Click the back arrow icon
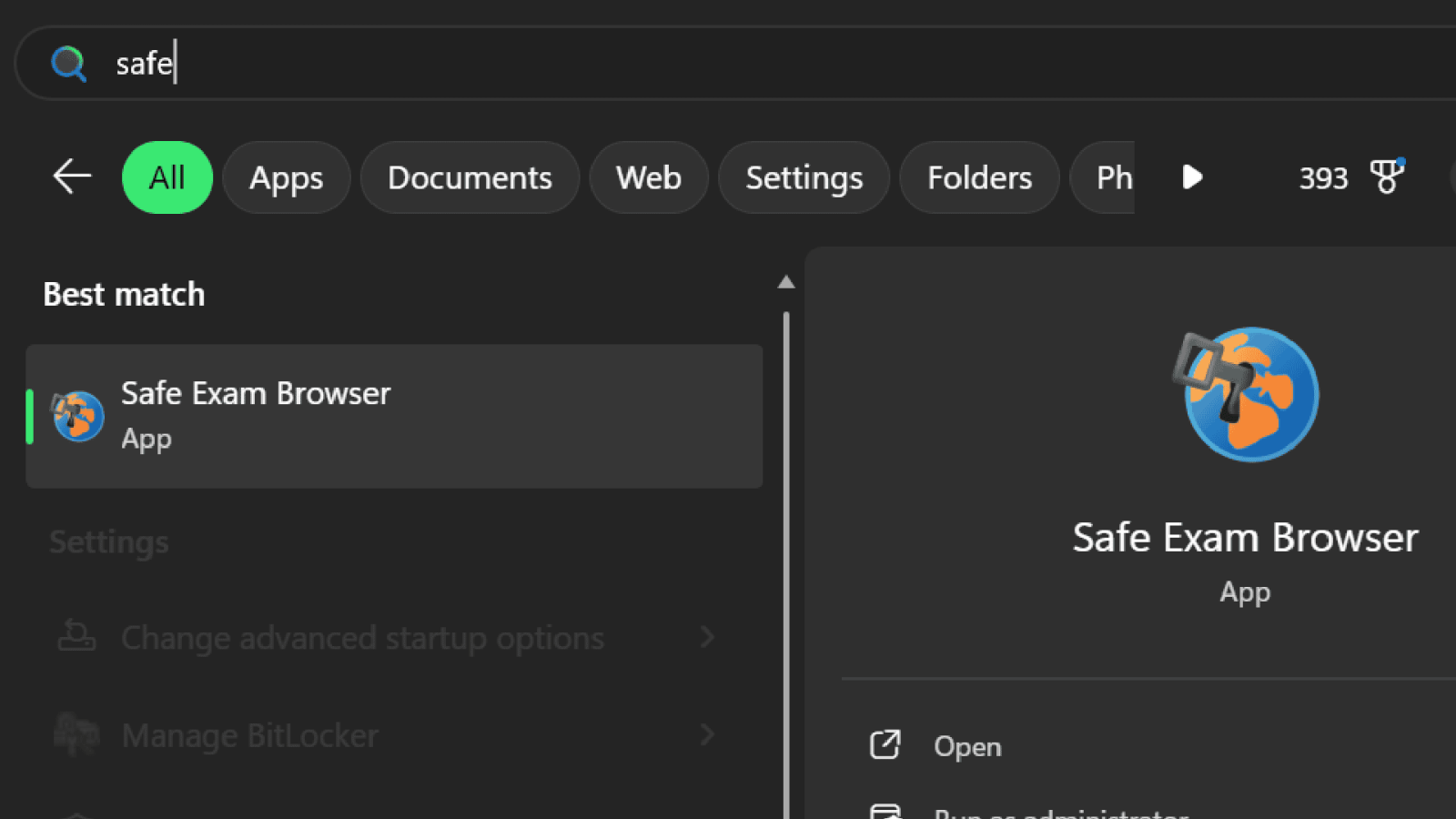The width and height of the screenshot is (1456, 819). 72,177
